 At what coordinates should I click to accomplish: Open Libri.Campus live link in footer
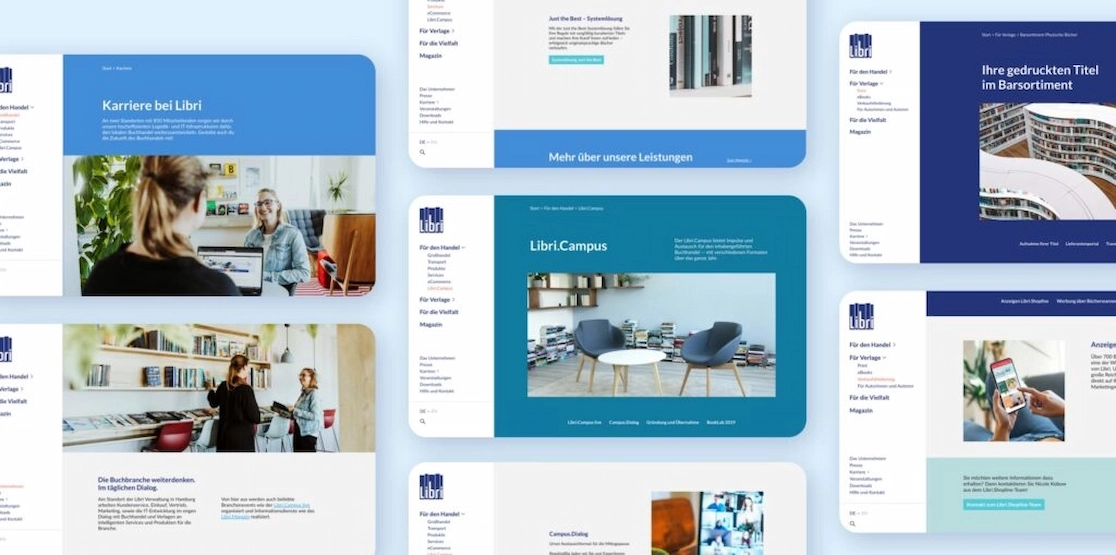click(584, 423)
